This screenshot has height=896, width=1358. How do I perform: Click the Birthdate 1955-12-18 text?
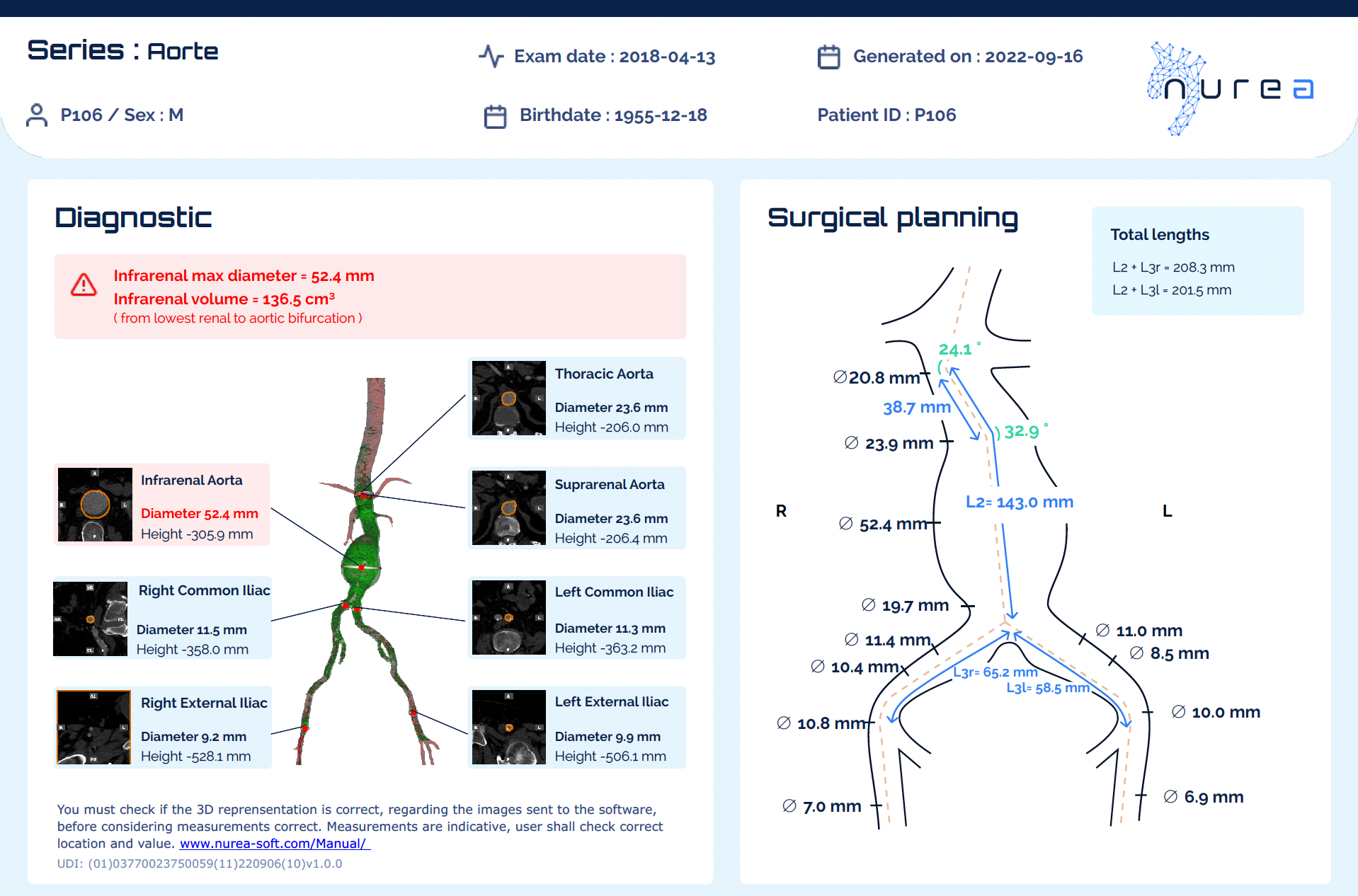pos(613,115)
